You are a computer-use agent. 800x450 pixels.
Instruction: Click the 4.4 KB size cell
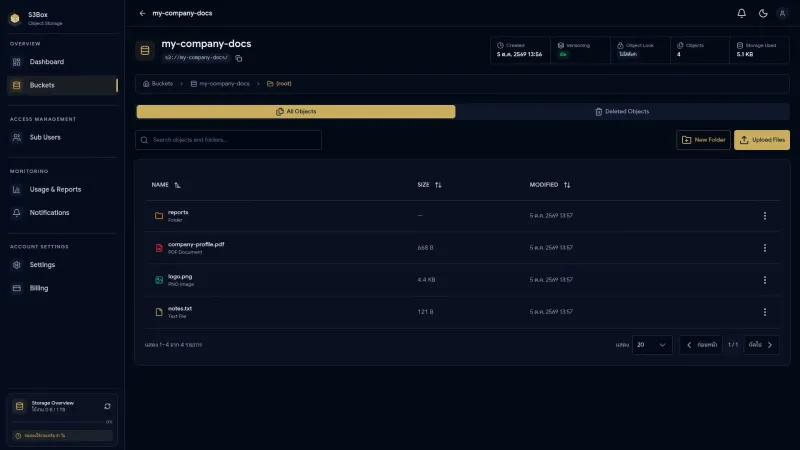(x=426, y=280)
